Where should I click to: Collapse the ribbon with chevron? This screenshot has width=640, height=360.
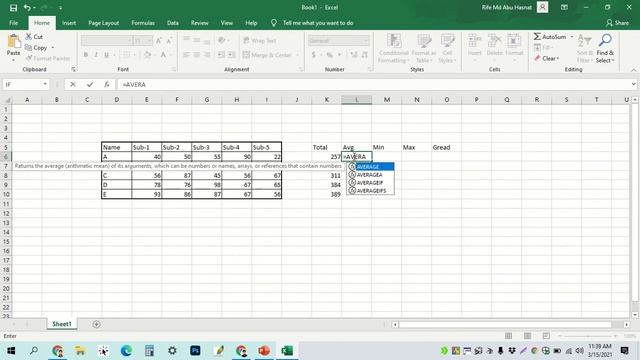[633, 70]
